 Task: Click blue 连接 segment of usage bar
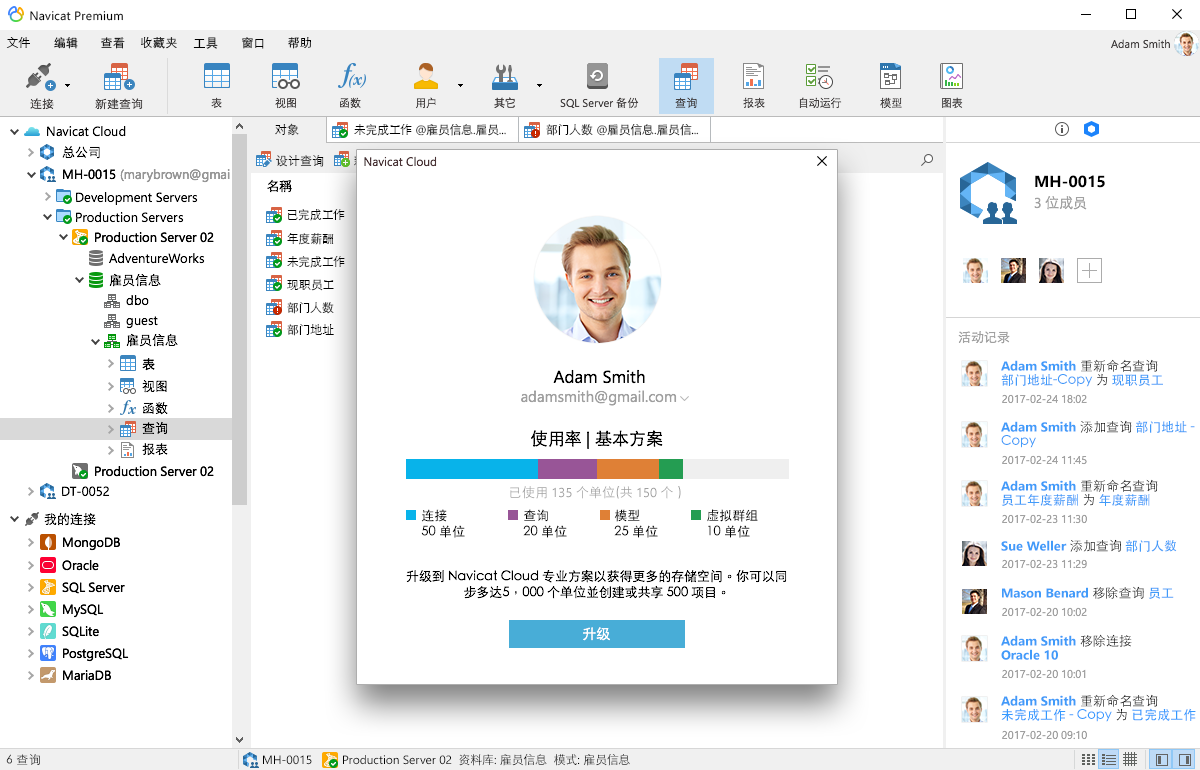point(472,469)
